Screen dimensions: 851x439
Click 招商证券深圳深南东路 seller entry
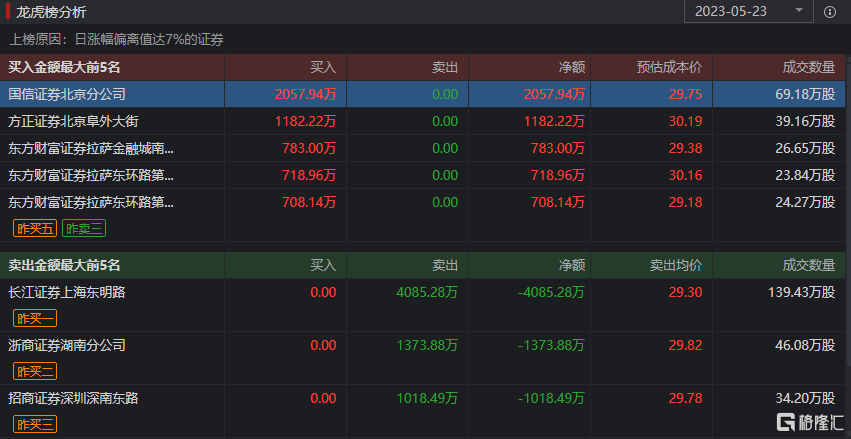[73, 398]
